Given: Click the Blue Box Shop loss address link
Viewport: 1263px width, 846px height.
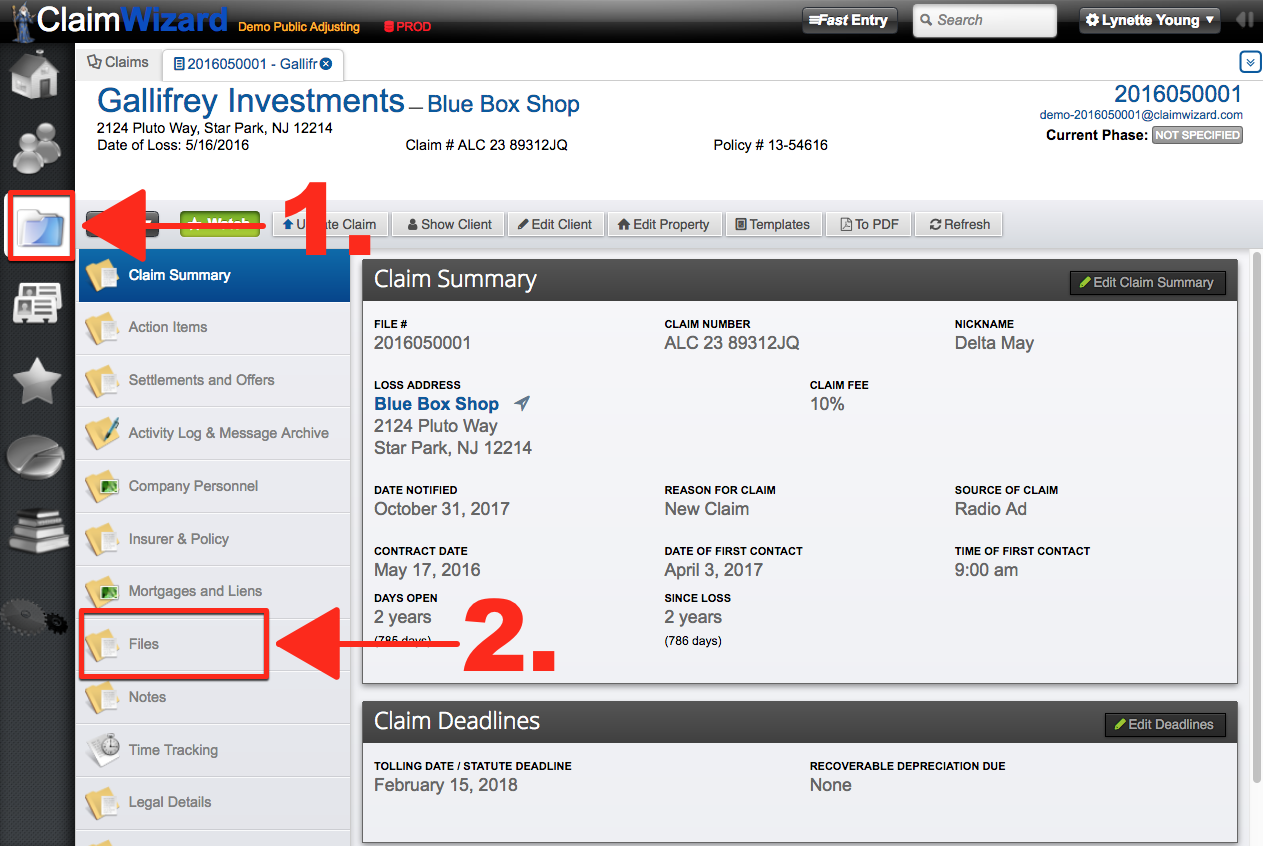Looking at the screenshot, I should click(436, 404).
